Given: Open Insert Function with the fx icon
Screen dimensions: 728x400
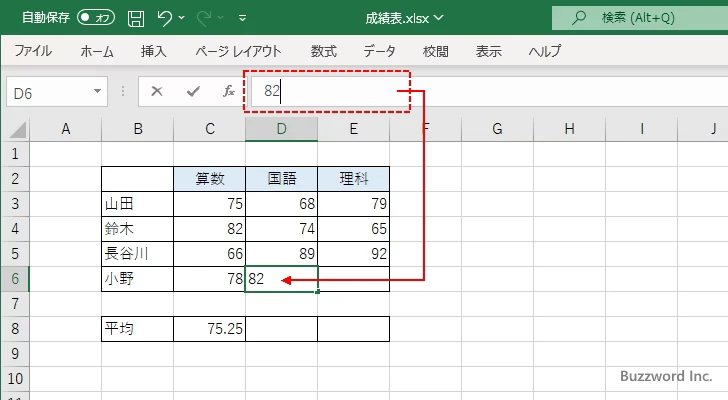Looking at the screenshot, I should click(228, 91).
